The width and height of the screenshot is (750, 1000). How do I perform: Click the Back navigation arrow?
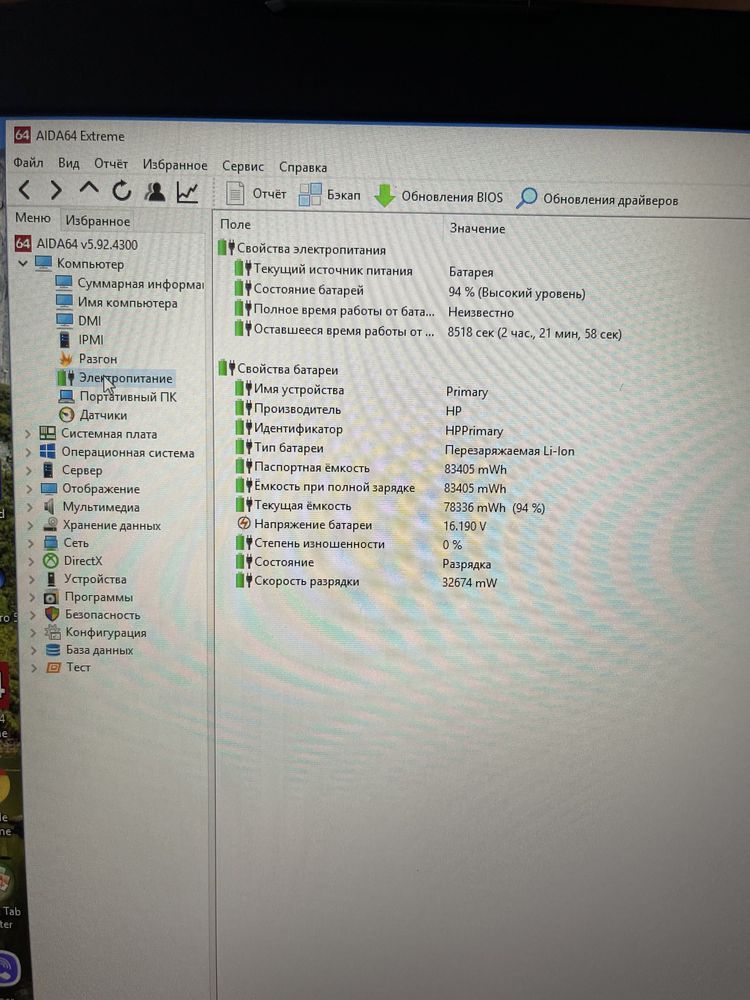tap(24, 189)
